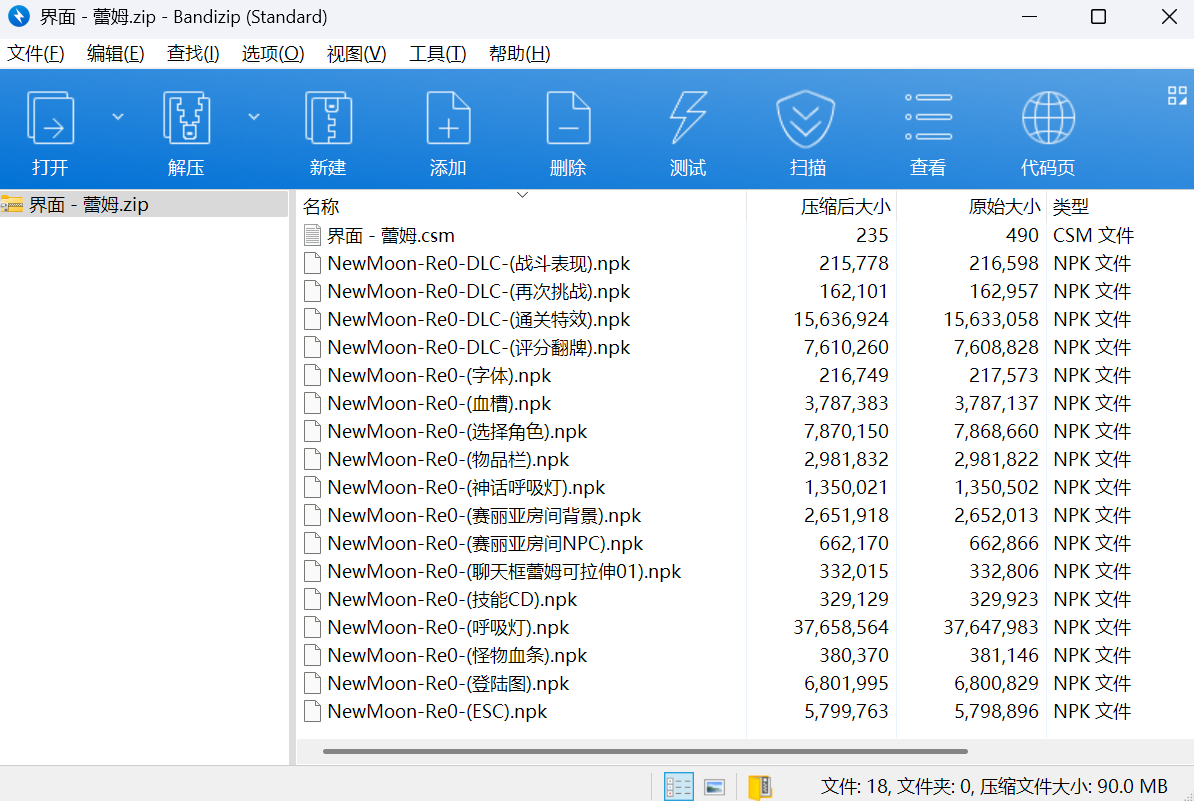Run the 测试 (Test) archive icon
The image size is (1194, 801).
click(688, 119)
